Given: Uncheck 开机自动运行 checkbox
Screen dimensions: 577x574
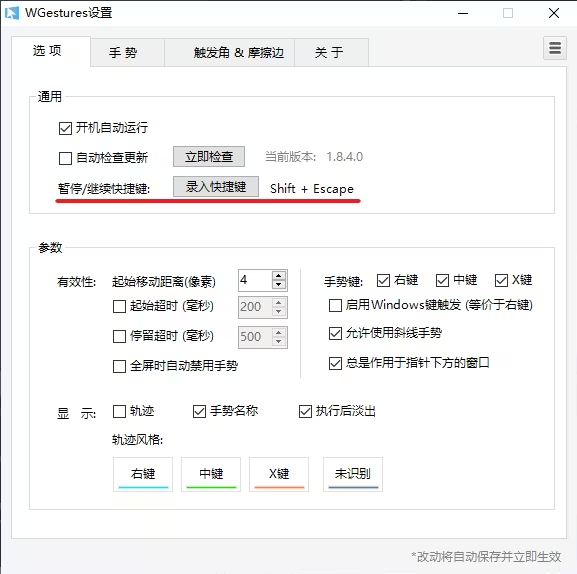Looking at the screenshot, I should pos(65,128).
